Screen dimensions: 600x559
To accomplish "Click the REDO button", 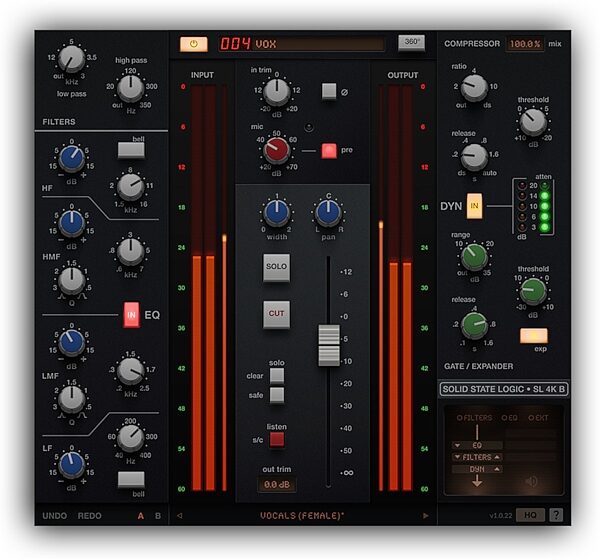I will coord(90,516).
